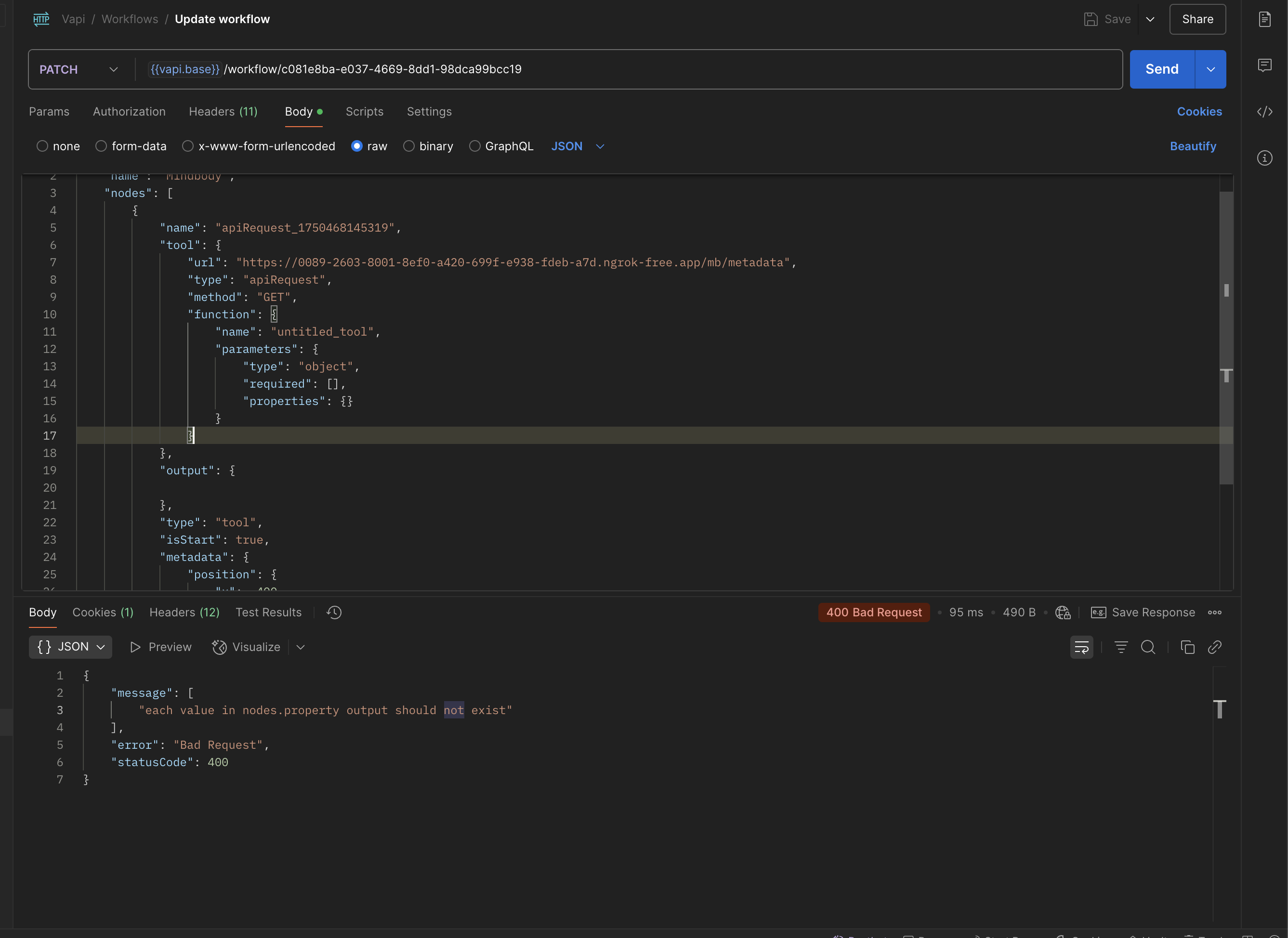Open the comments icon in right sidebar
Viewport: 1288px width, 938px height.
pyautogui.click(x=1264, y=65)
